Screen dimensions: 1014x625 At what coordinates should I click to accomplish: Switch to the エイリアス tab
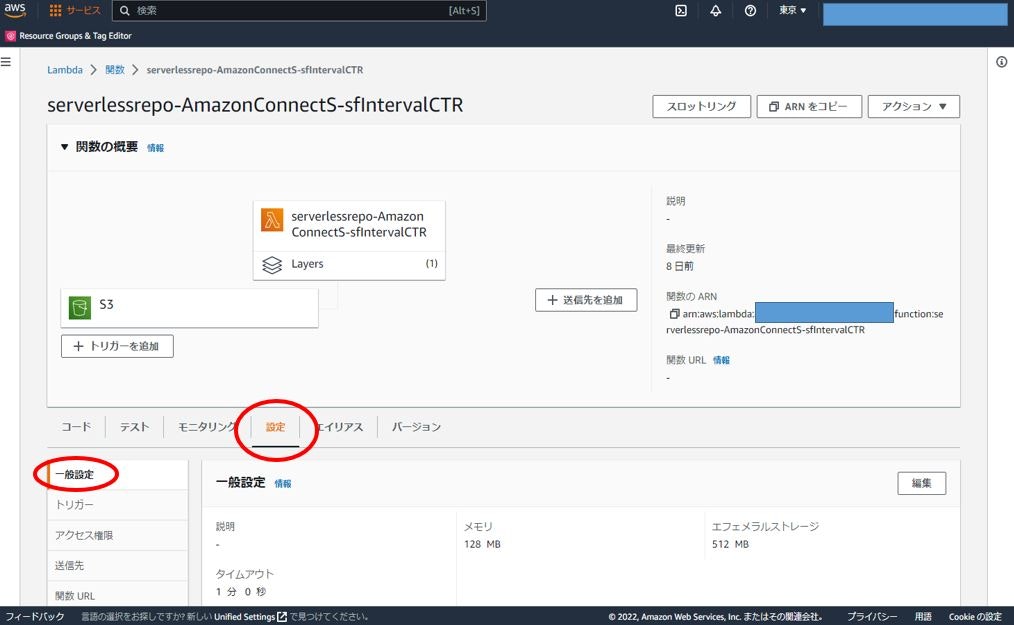(x=340, y=427)
